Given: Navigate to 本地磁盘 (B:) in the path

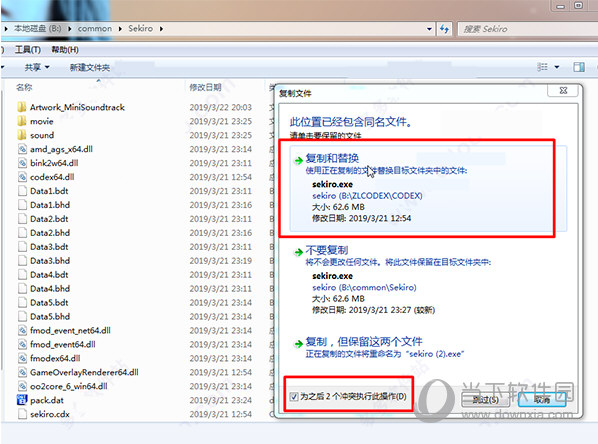Looking at the screenshot, I should [x=37, y=29].
